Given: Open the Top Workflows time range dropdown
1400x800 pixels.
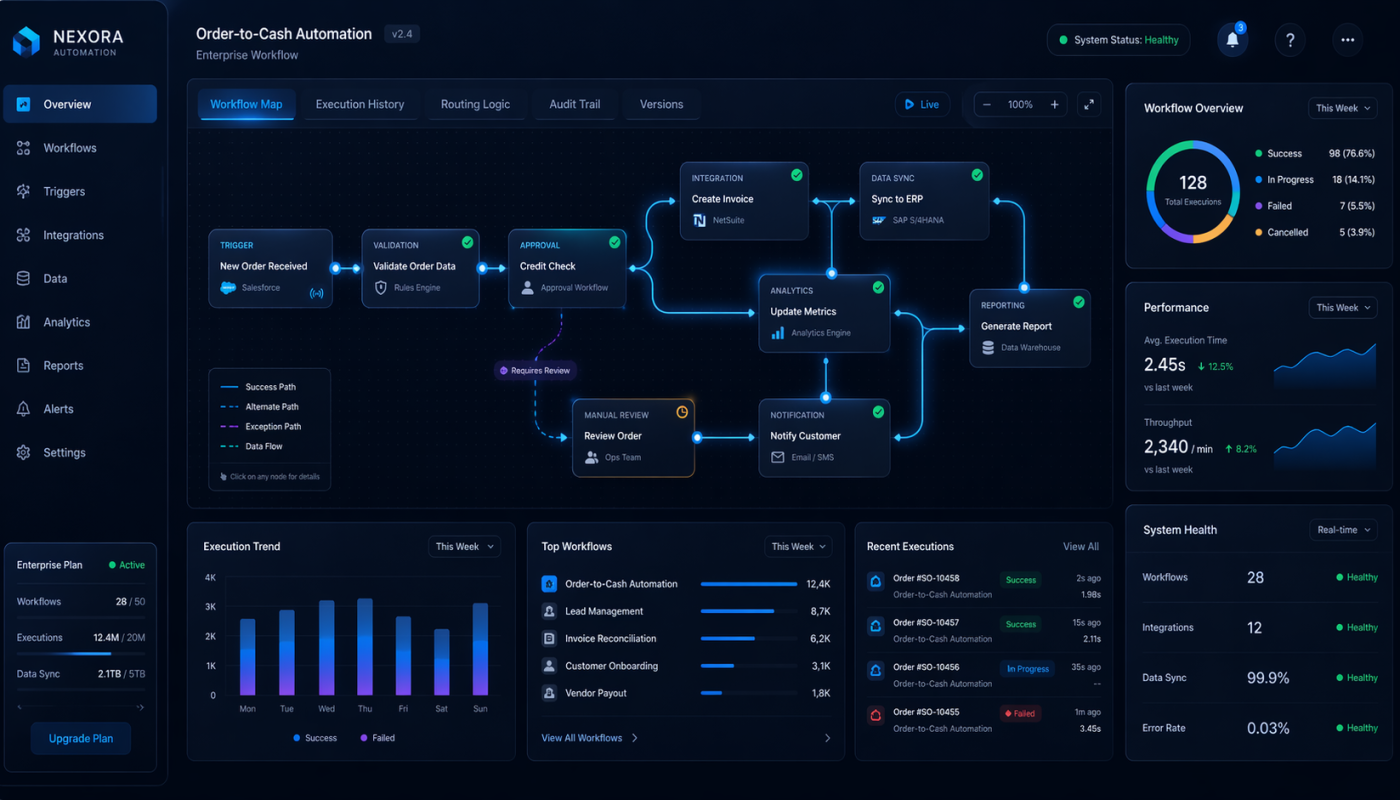Looking at the screenshot, I should (x=797, y=546).
